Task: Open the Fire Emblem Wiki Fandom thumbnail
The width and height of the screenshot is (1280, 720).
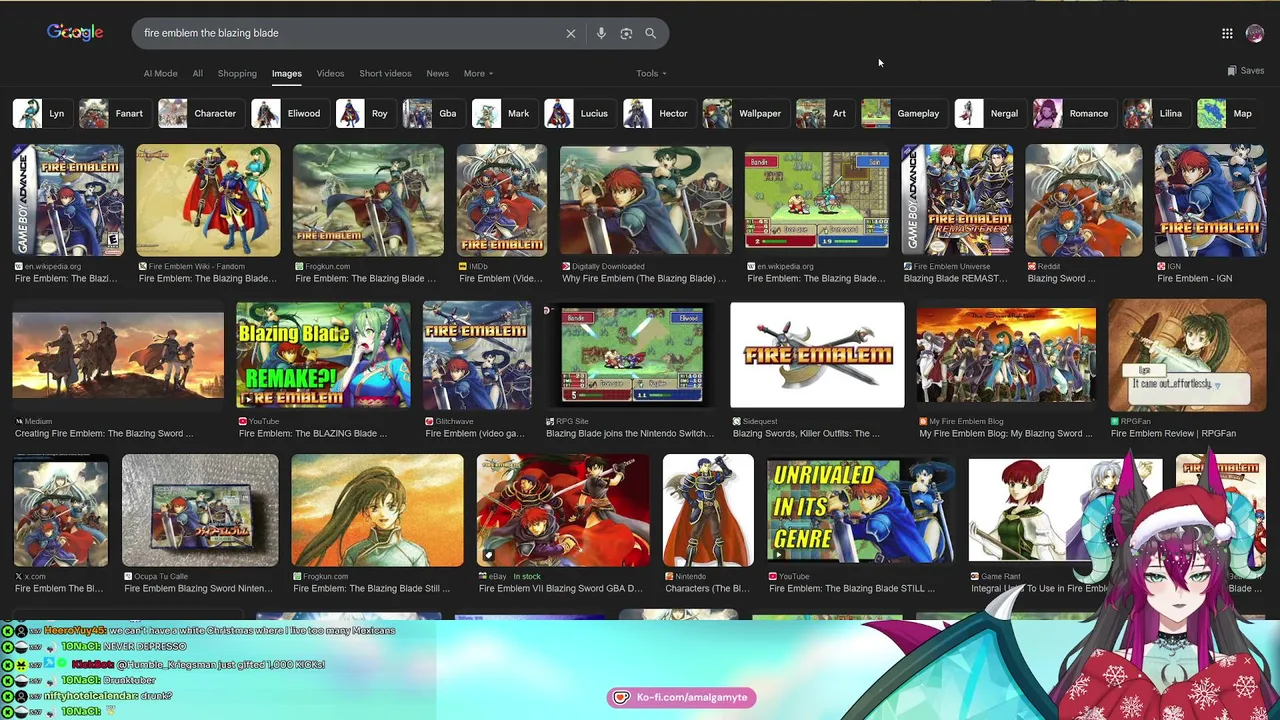Action: click(x=208, y=200)
